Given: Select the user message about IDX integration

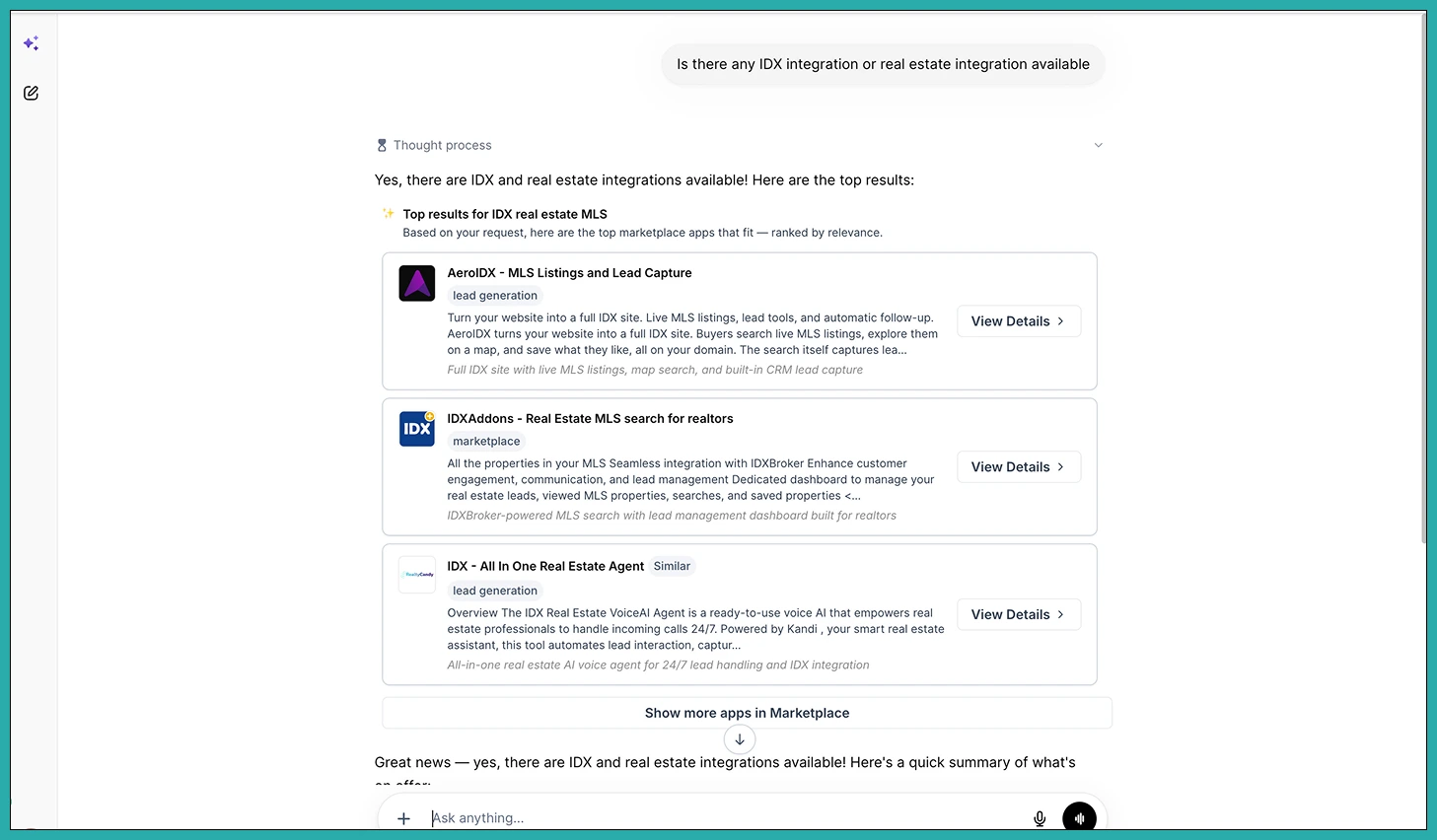Looking at the screenshot, I should tap(883, 64).
